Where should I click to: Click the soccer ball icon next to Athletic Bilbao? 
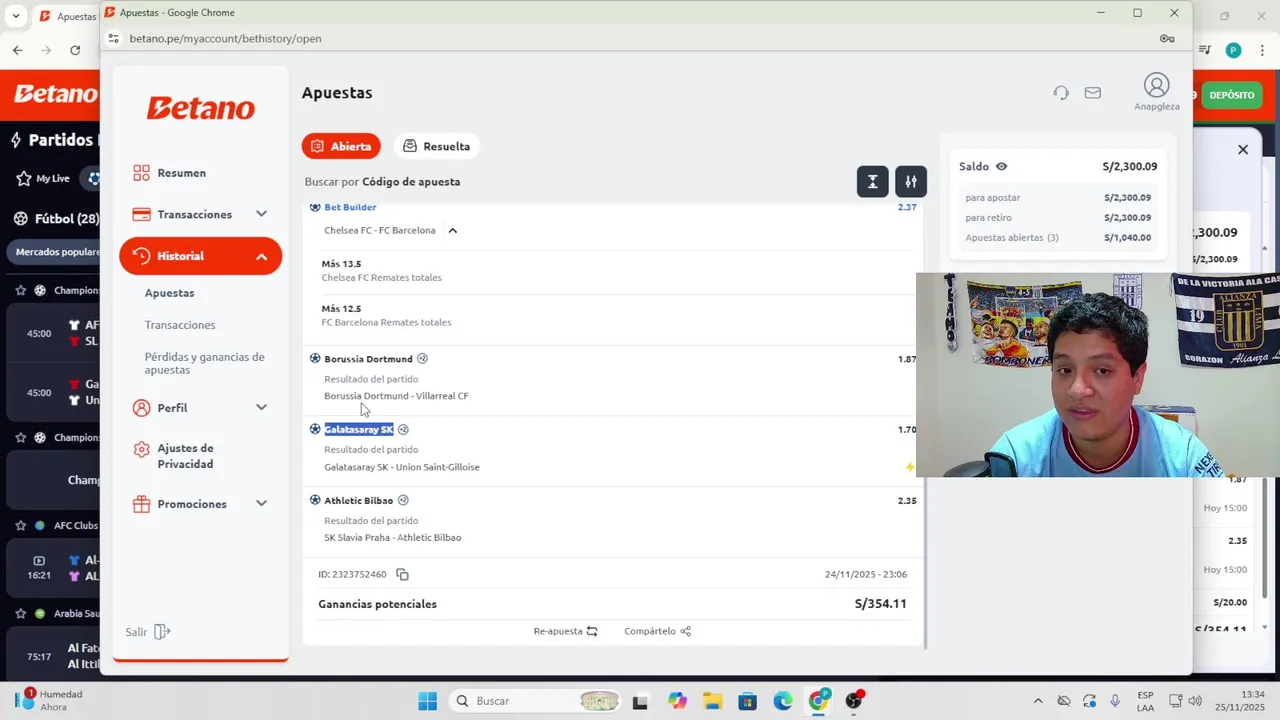[315, 500]
